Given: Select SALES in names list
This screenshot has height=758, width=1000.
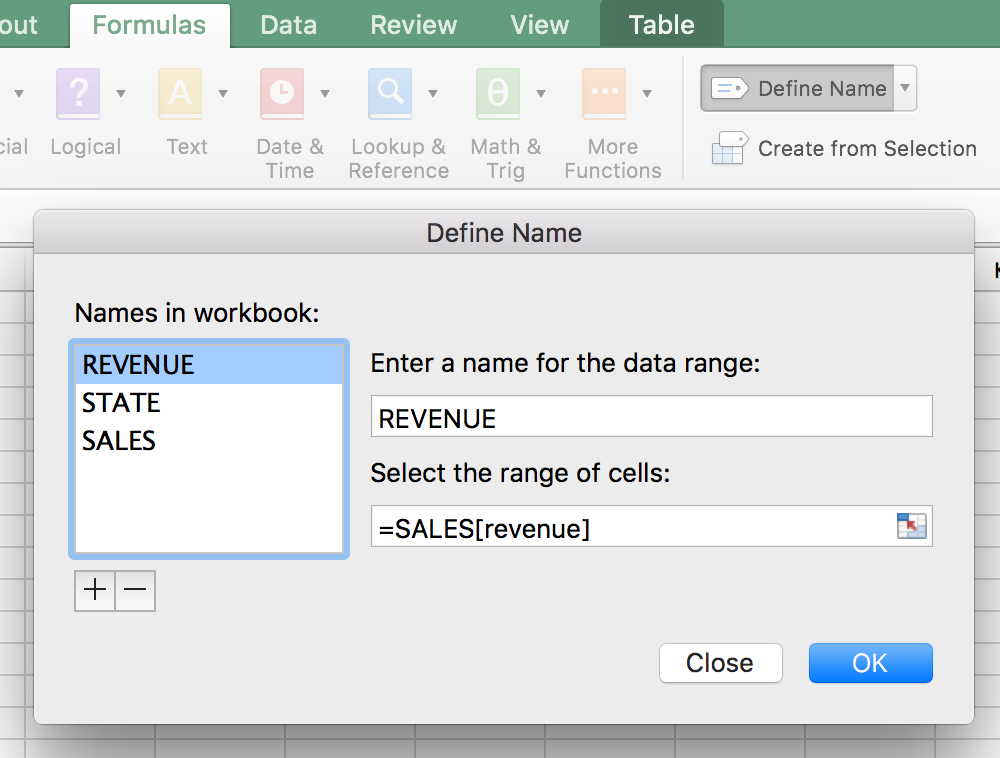Looking at the screenshot, I should (x=209, y=441).
